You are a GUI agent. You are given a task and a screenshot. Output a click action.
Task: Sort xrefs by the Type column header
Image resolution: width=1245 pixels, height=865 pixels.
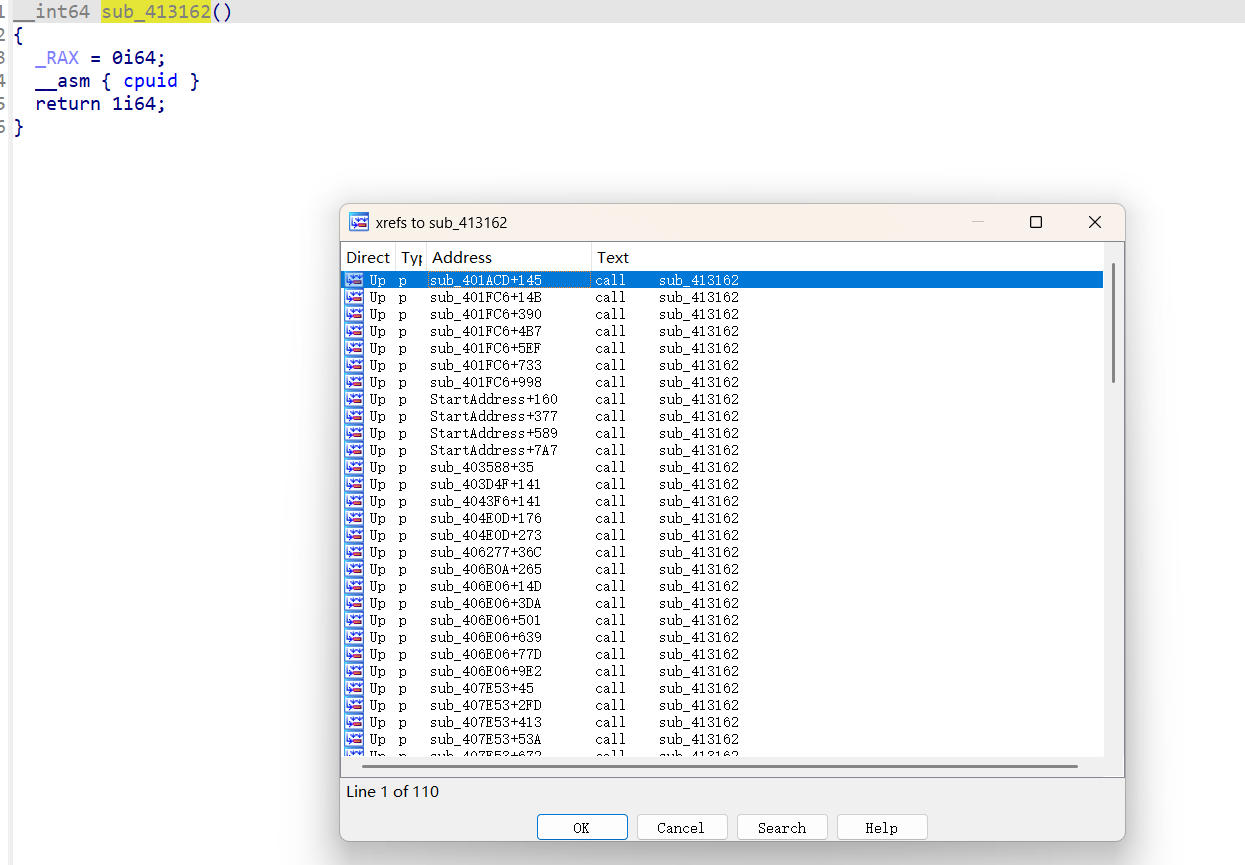click(x=411, y=257)
